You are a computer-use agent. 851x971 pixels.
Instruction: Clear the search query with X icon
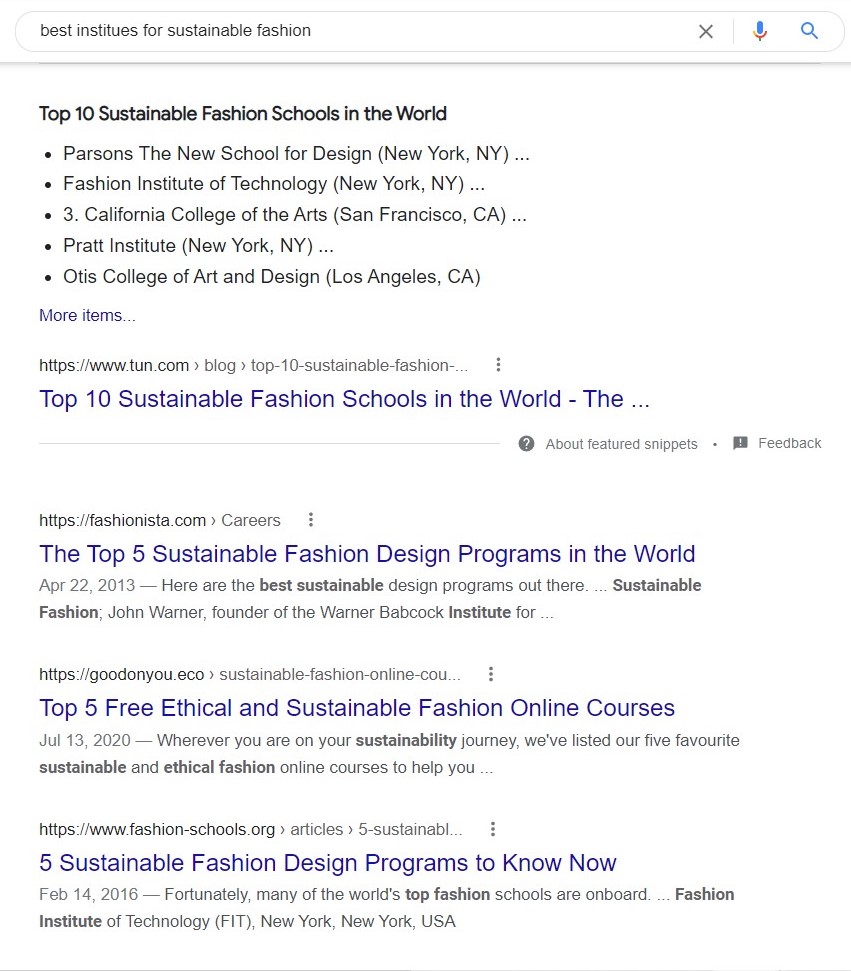(706, 31)
